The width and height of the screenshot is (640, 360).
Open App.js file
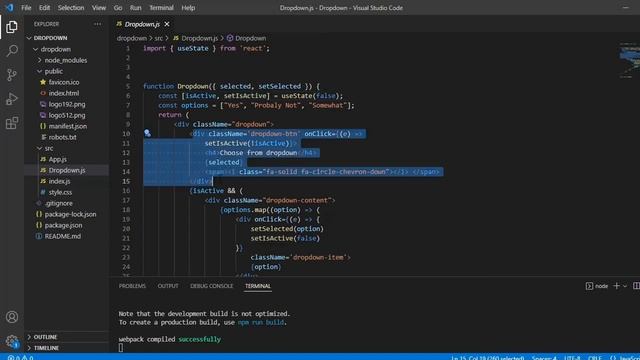click(58, 159)
